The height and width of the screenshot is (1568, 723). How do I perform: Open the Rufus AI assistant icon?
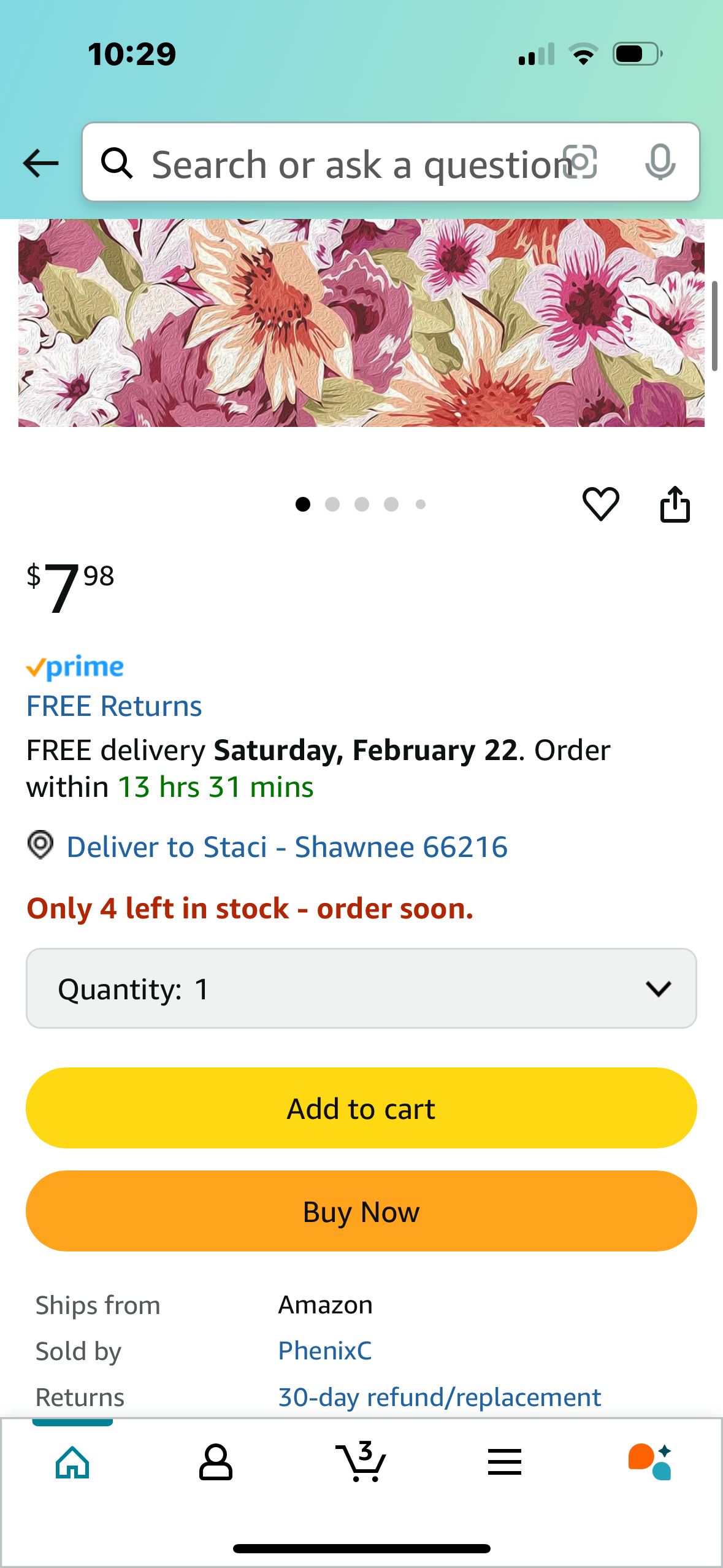[649, 1462]
